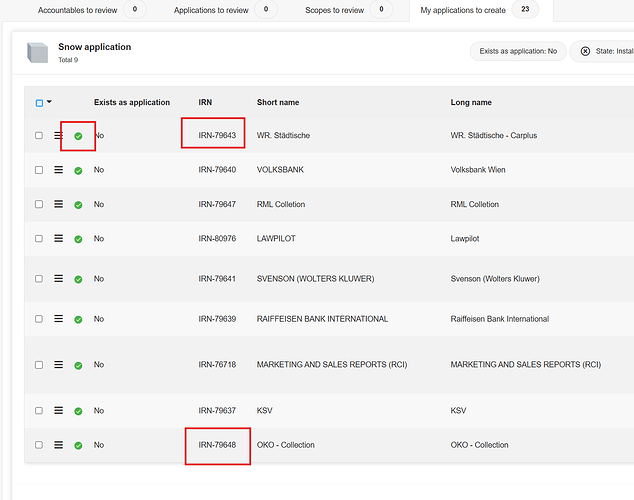
Task: Sort by Short name column header
Action: [278, 102]
